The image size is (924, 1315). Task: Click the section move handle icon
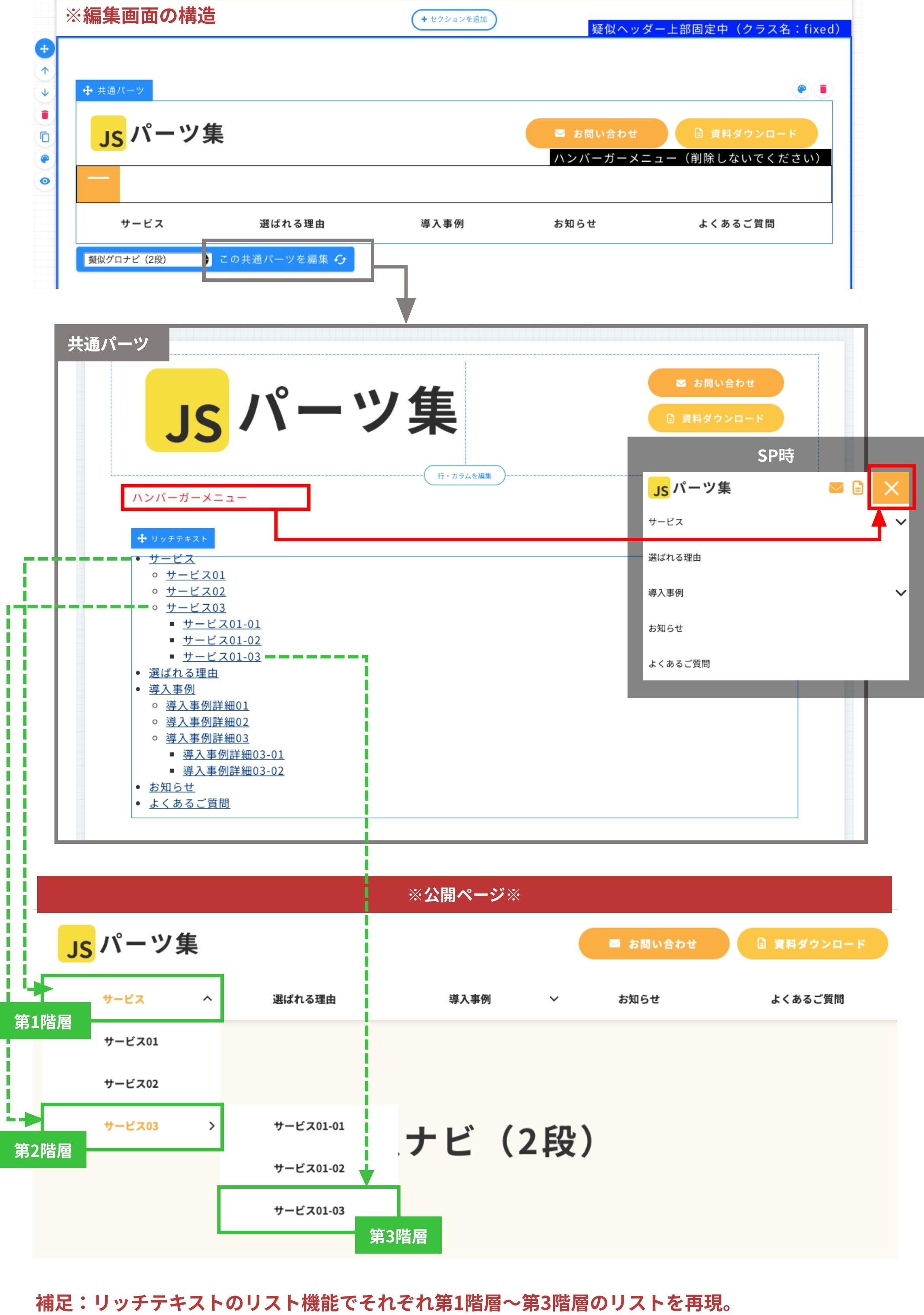pyautogui.click(x=45, y=49)
